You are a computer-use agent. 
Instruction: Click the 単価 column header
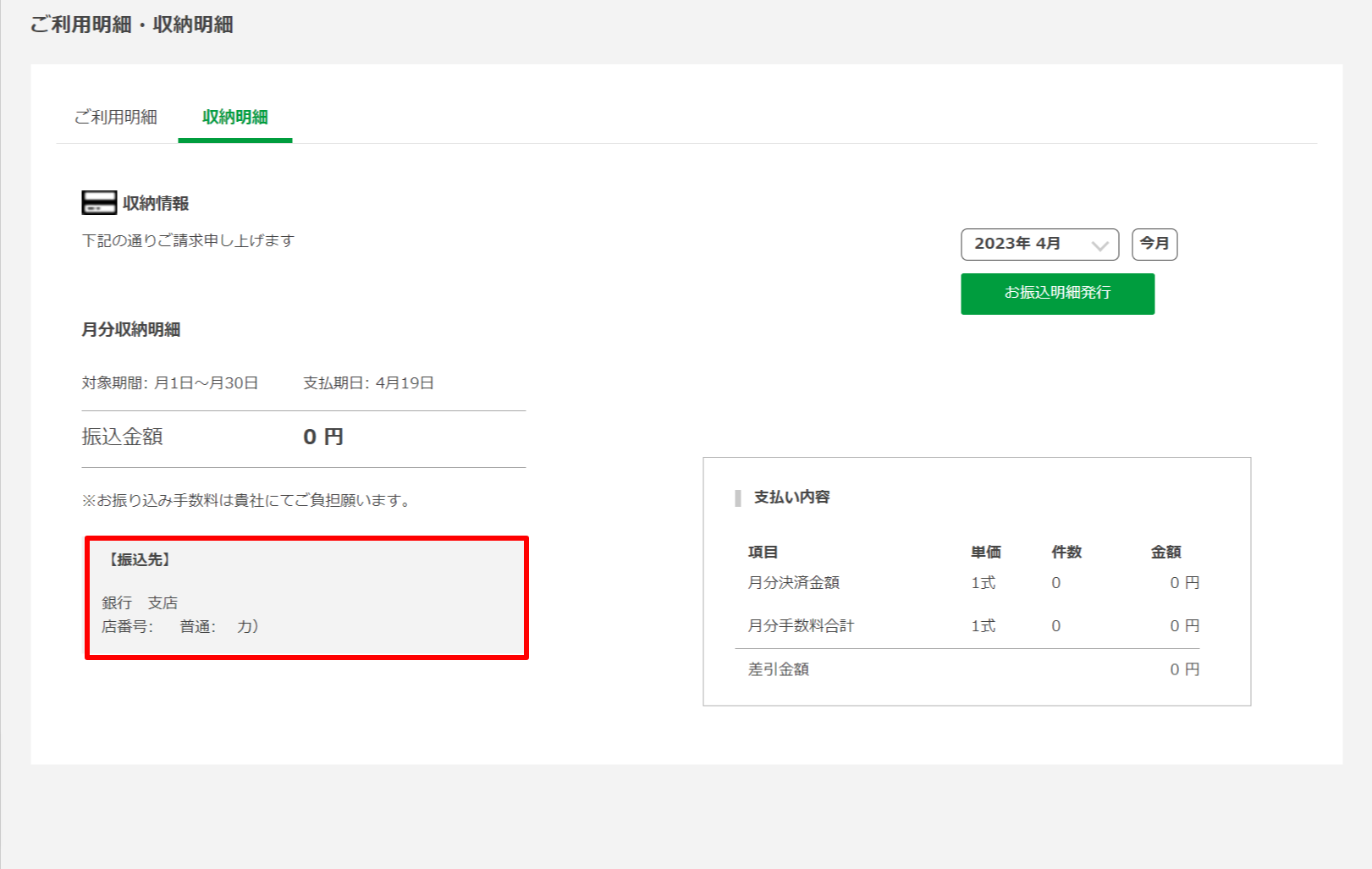point(986,553)
